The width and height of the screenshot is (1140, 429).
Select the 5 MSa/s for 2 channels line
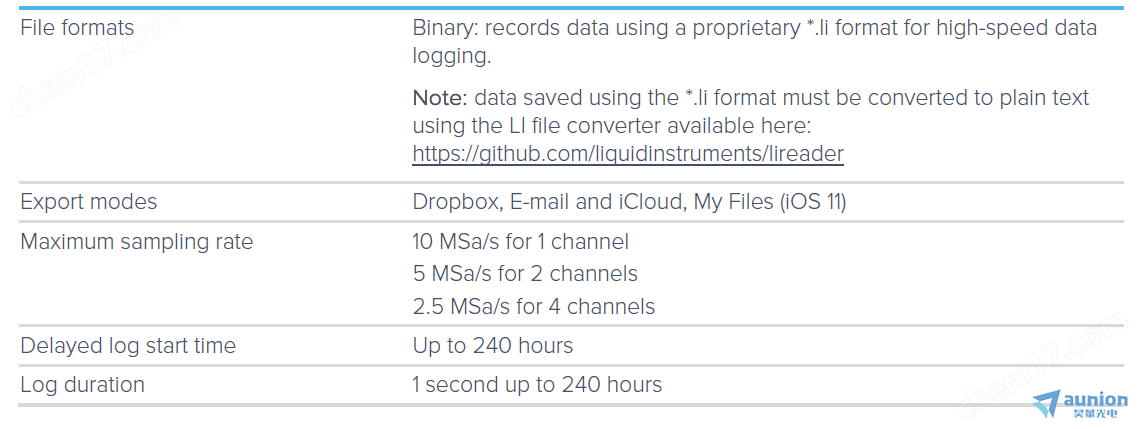coord(525,273)
